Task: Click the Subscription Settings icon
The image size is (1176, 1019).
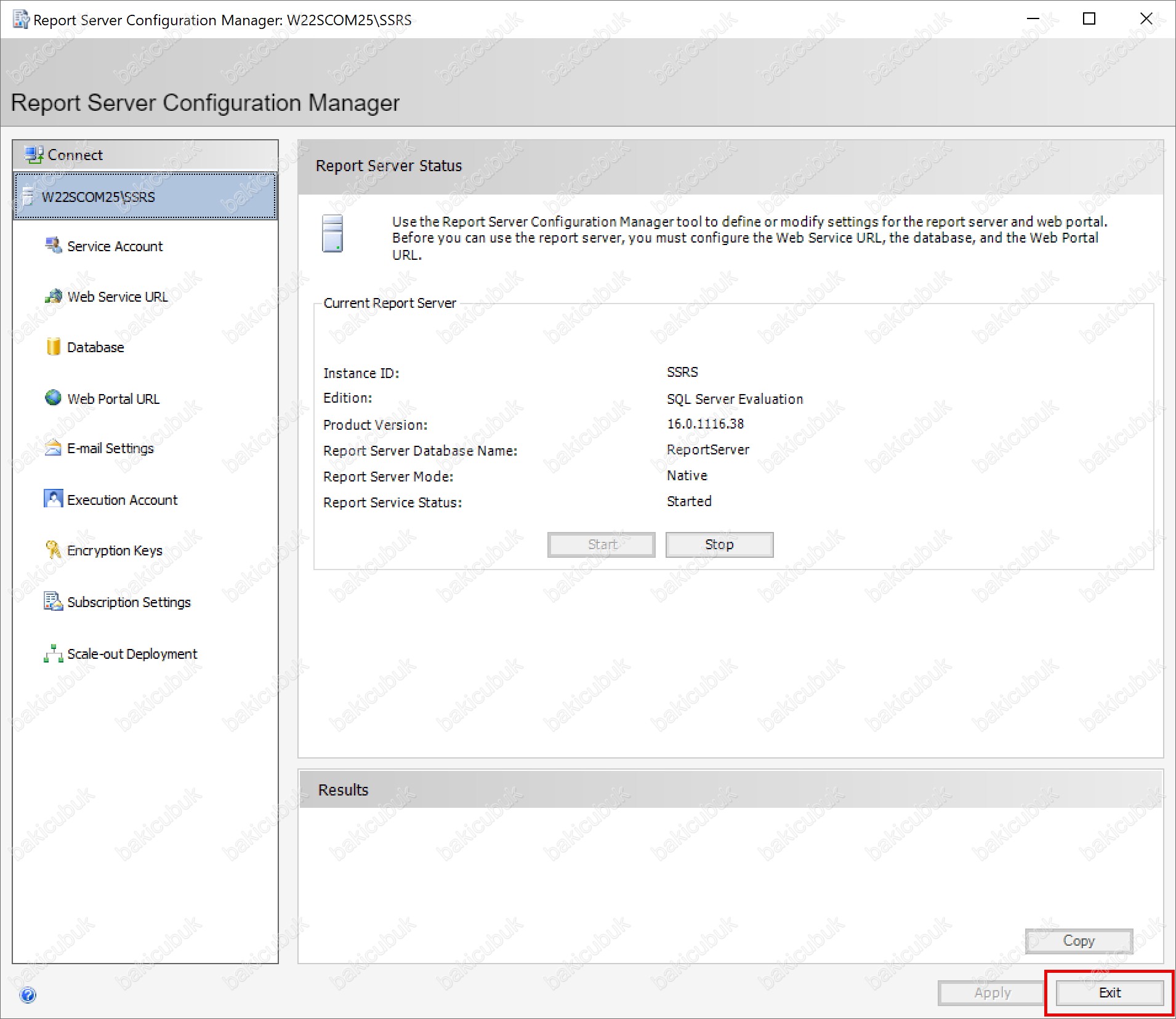Action: pyautogui.click(x=54, y=601)
